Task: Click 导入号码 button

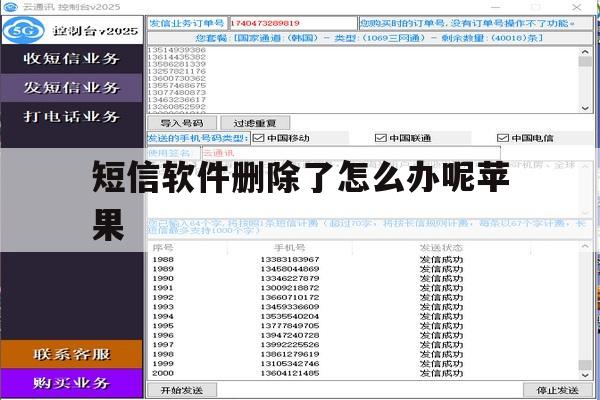Action: pyautogui.click(x=182, y=123)
